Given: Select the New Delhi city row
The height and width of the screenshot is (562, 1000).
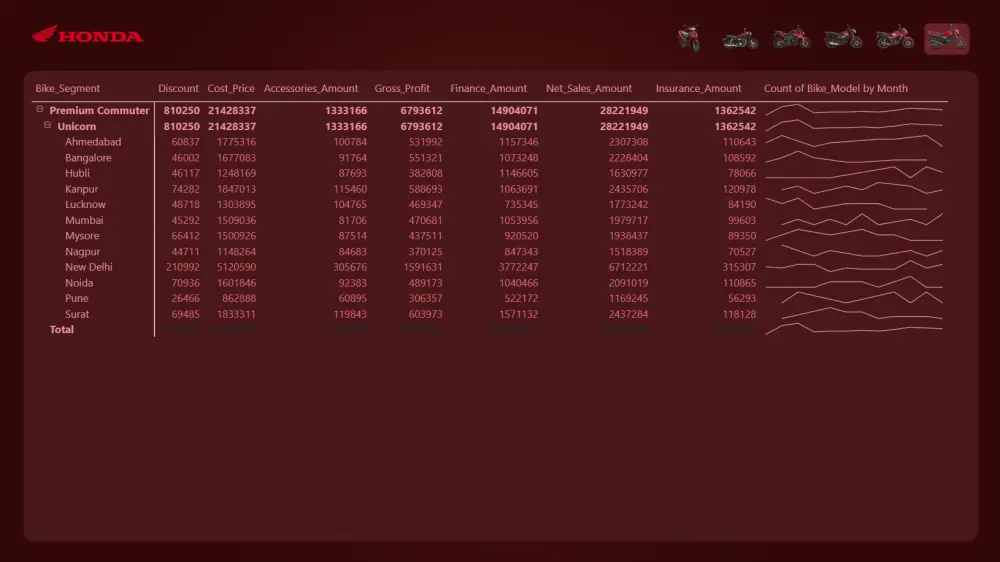Looking at the screenshot, I should point(89,267).
